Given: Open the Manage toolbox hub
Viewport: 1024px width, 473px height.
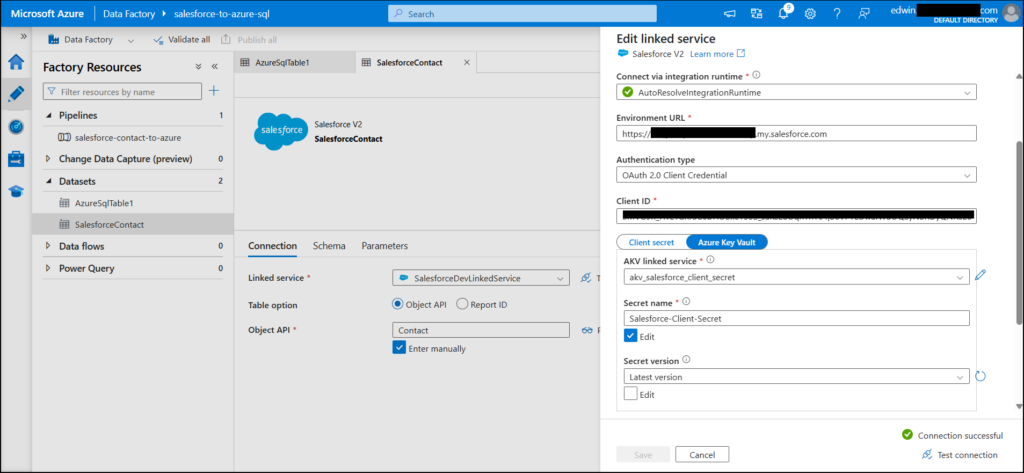Looking at the screenshot, I should [x=16, y=159].
